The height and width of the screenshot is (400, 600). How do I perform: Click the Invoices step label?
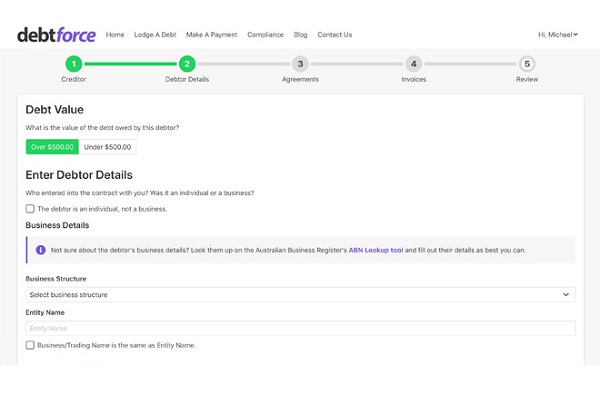[414, 79]
